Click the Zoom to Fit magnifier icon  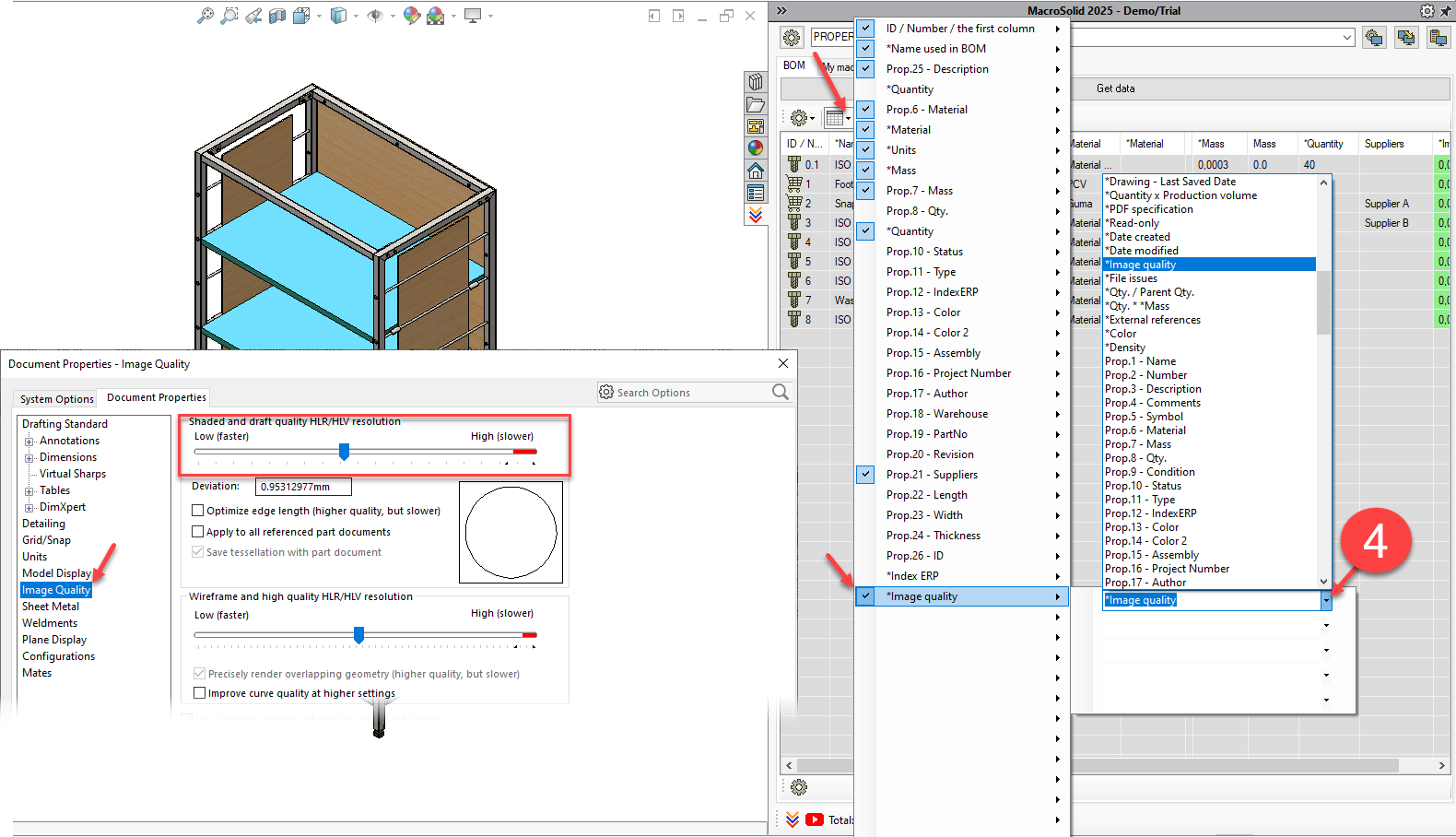tap(205, 16)
